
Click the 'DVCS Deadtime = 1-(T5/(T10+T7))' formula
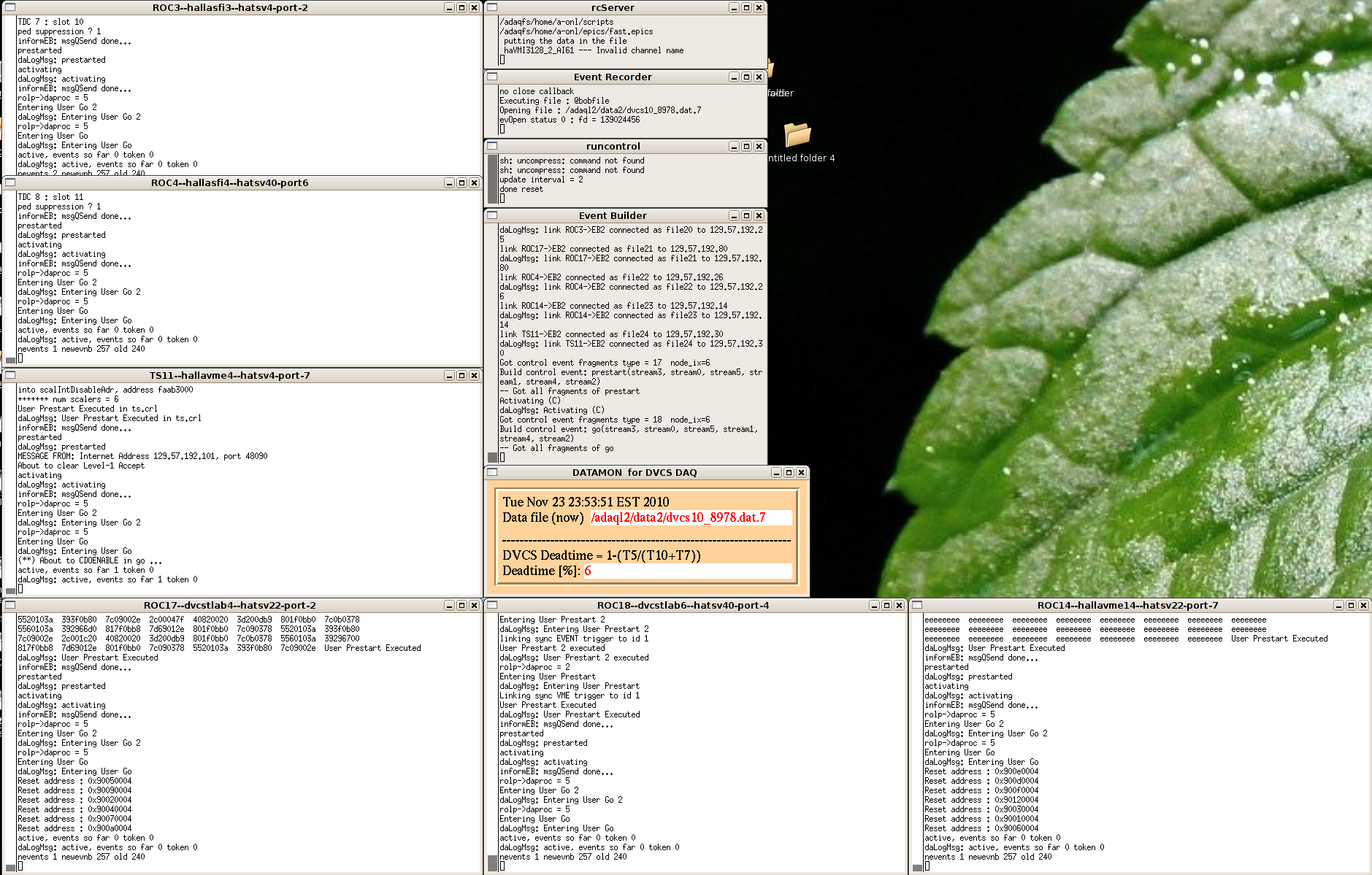point(602,555)
